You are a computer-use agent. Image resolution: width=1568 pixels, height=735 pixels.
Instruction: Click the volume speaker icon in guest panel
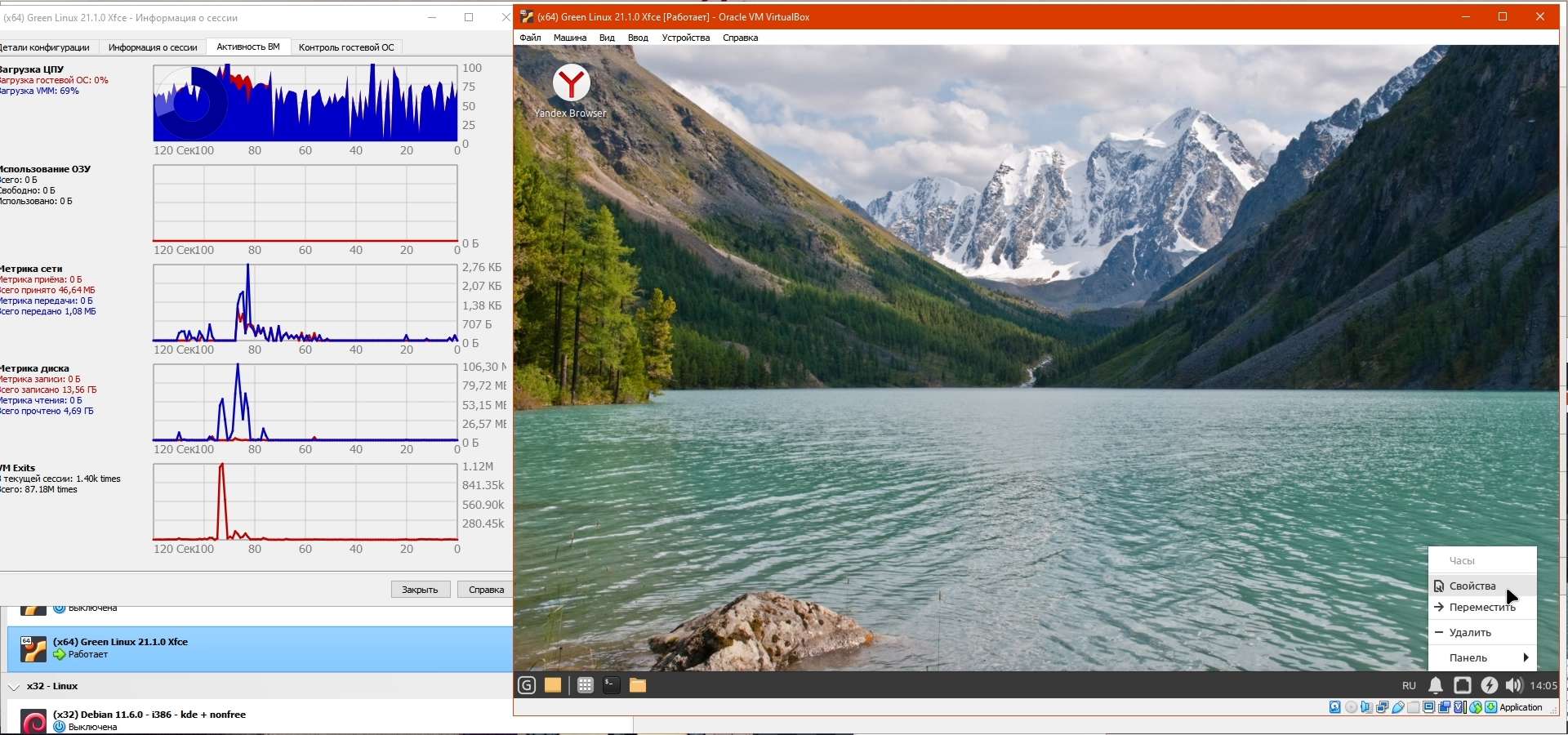(x=1514, y=685)
